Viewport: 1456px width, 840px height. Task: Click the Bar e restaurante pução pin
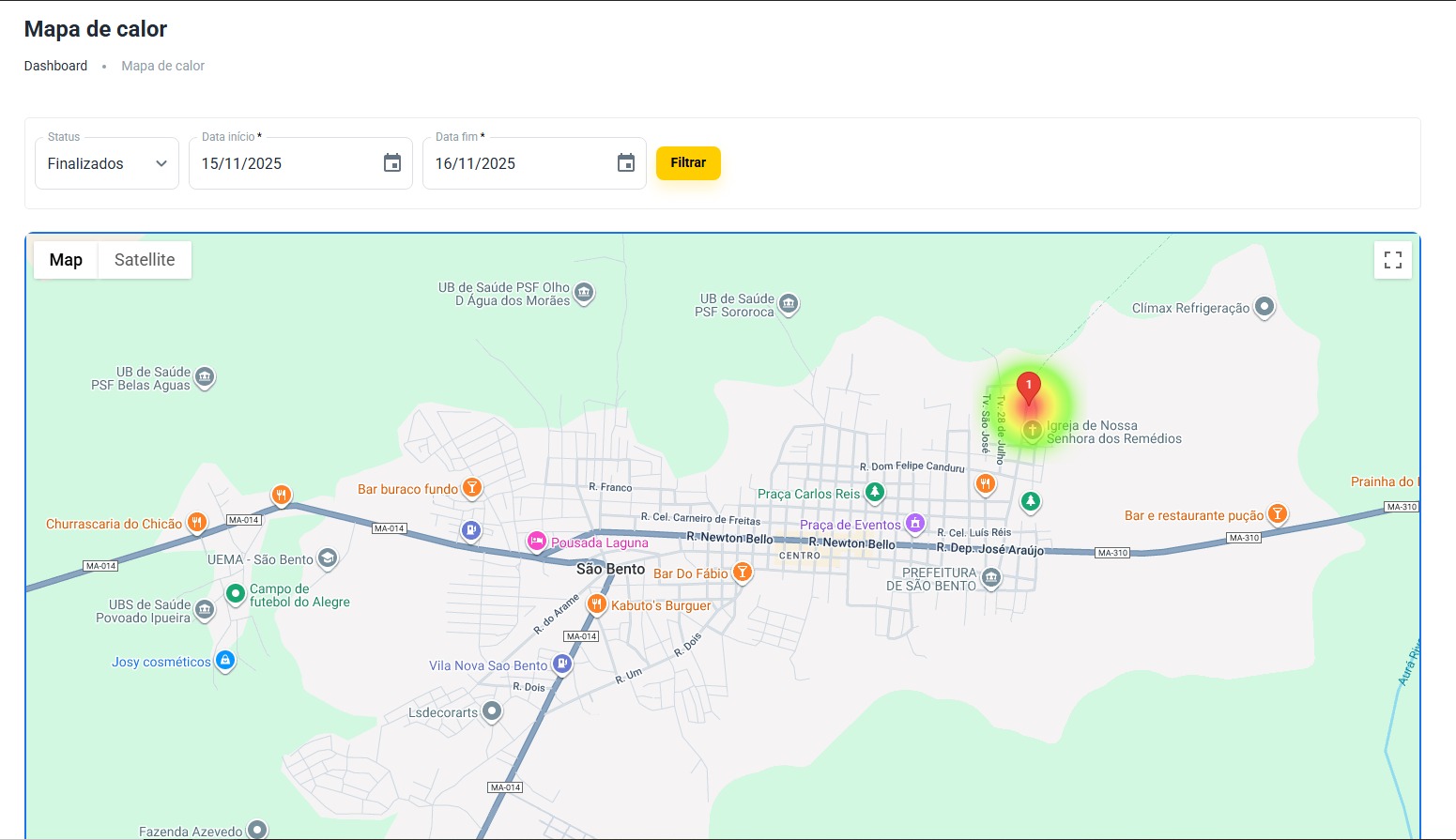coord(1277,514)
